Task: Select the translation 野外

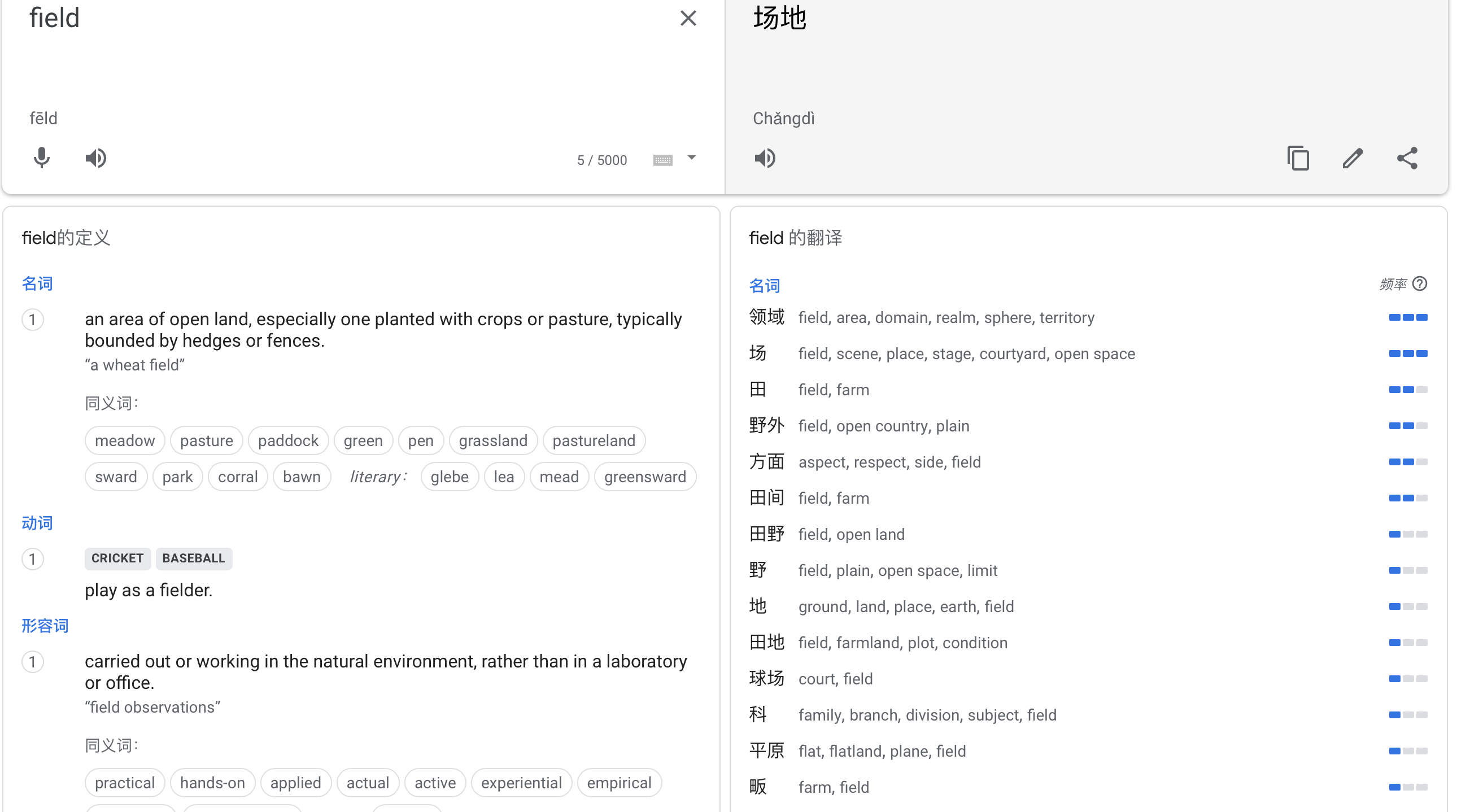Action: [766, 426]
